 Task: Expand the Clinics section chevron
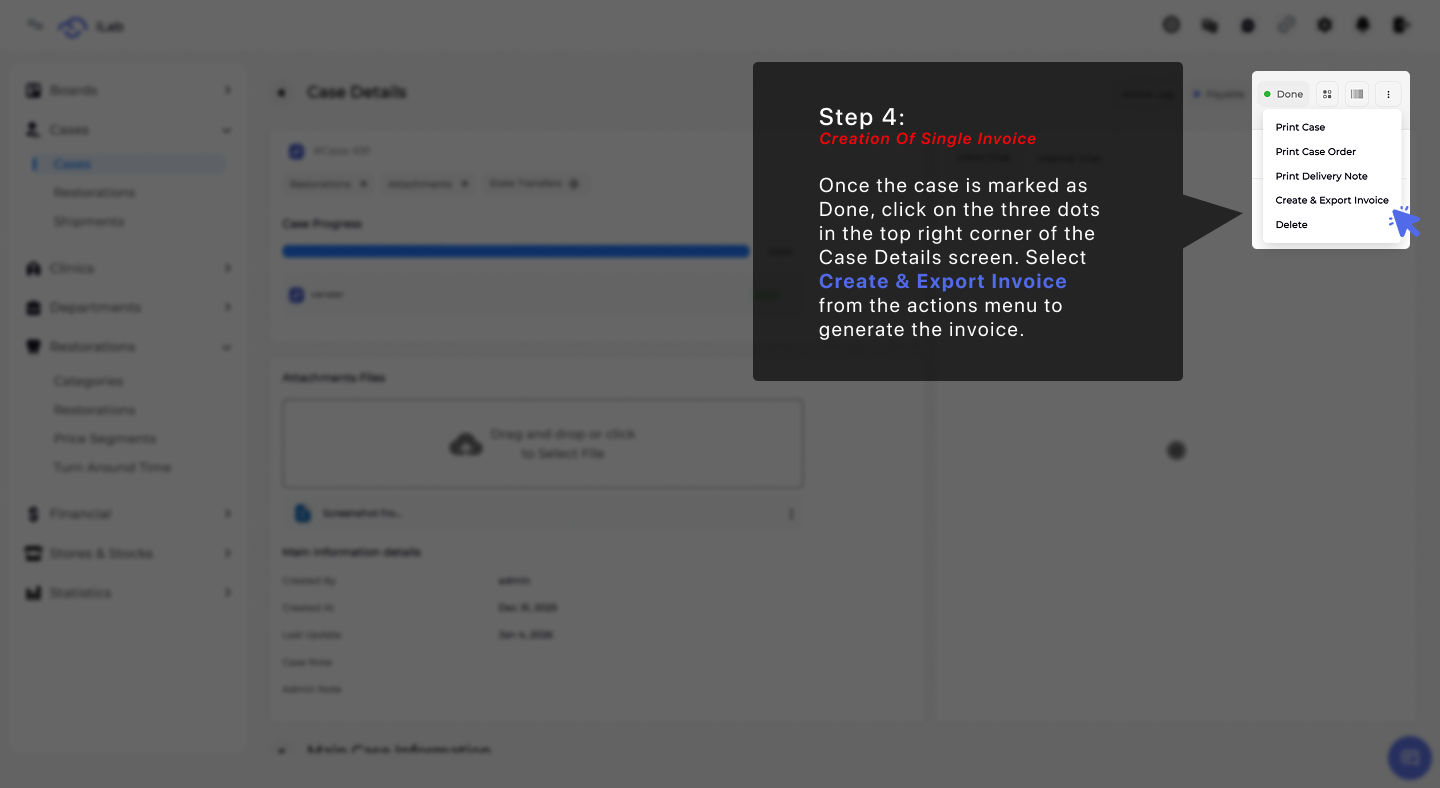point(228,268)
